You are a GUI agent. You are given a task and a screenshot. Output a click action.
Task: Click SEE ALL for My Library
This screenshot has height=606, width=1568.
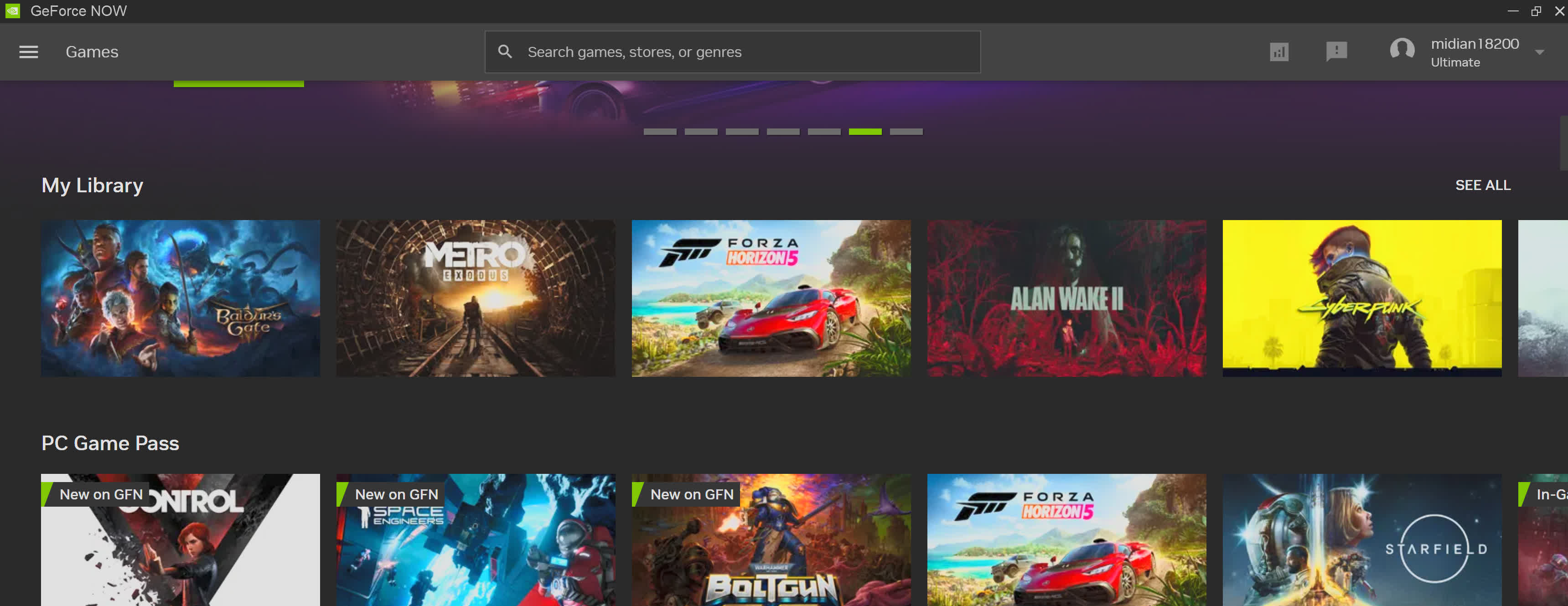(1482, 185)
